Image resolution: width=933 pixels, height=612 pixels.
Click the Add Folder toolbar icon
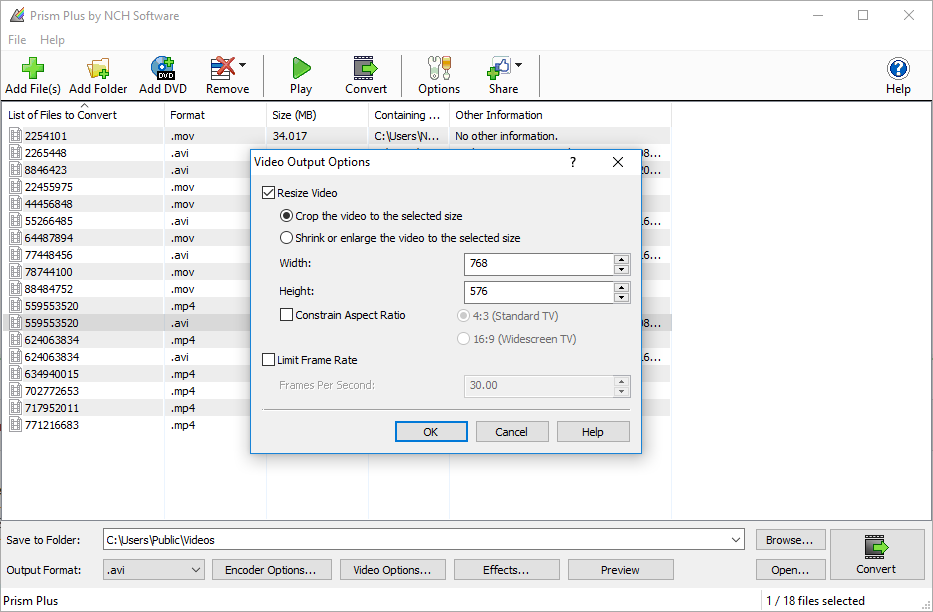click(98, 68)
